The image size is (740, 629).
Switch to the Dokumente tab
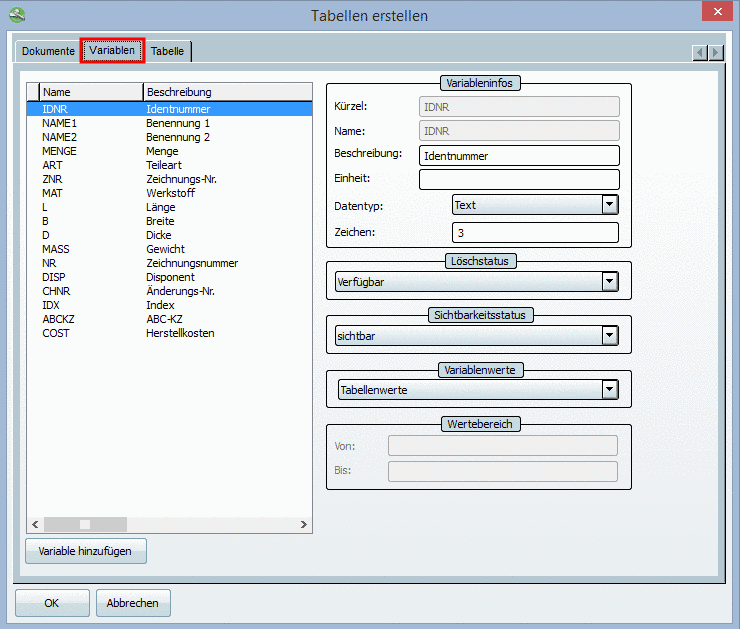tap(48, 51)
